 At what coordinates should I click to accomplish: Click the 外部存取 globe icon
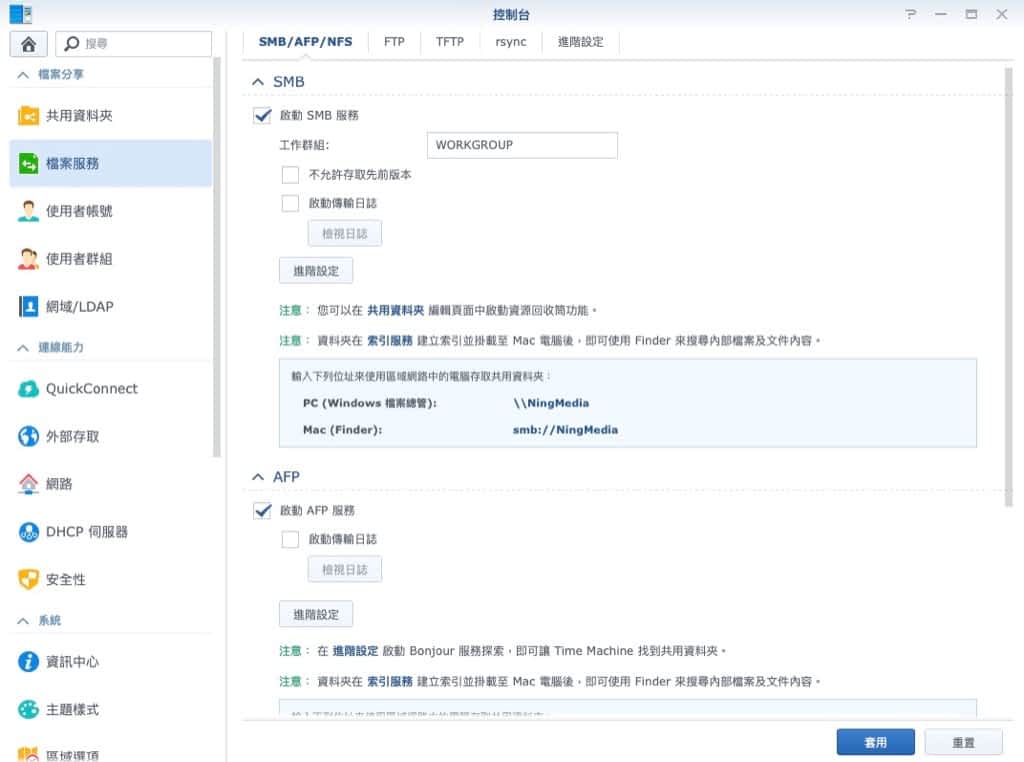[29, 437]
